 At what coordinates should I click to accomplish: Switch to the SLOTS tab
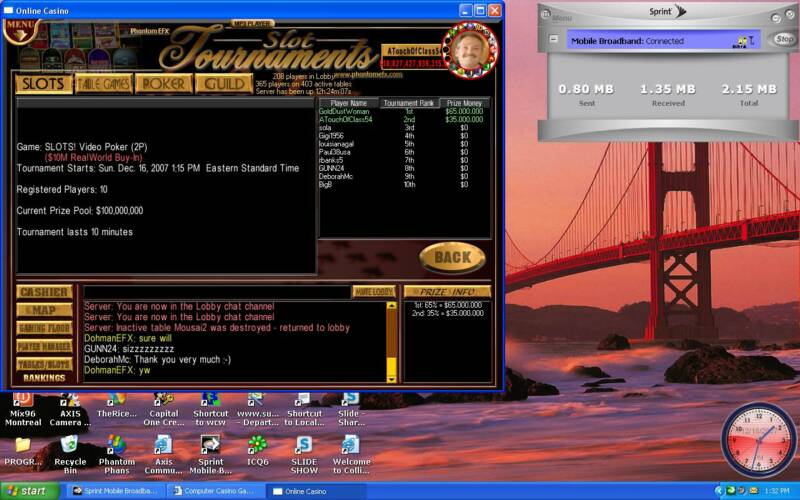[x=44, y=84]
